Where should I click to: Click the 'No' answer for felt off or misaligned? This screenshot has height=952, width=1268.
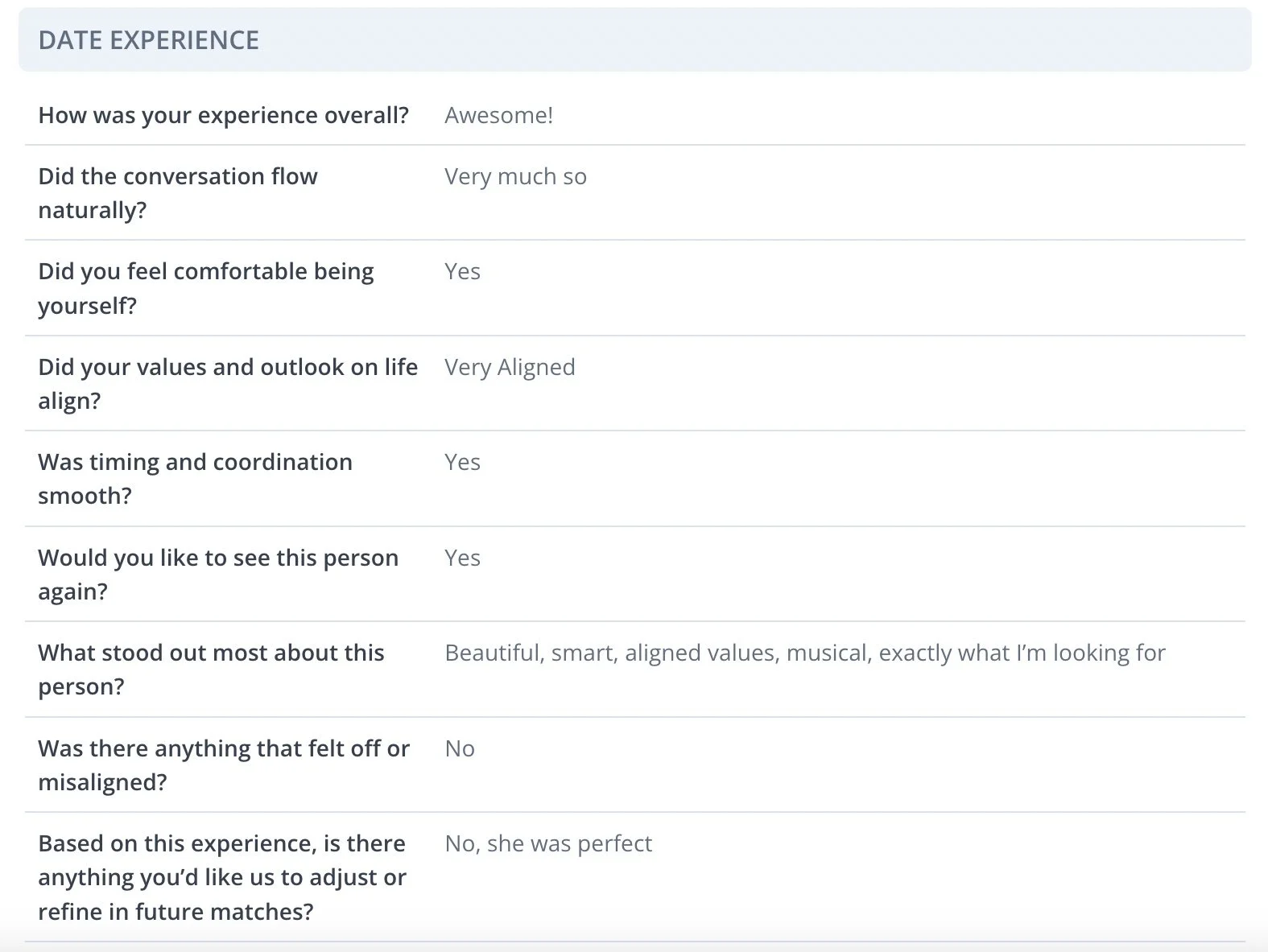[x=460, y=748]
